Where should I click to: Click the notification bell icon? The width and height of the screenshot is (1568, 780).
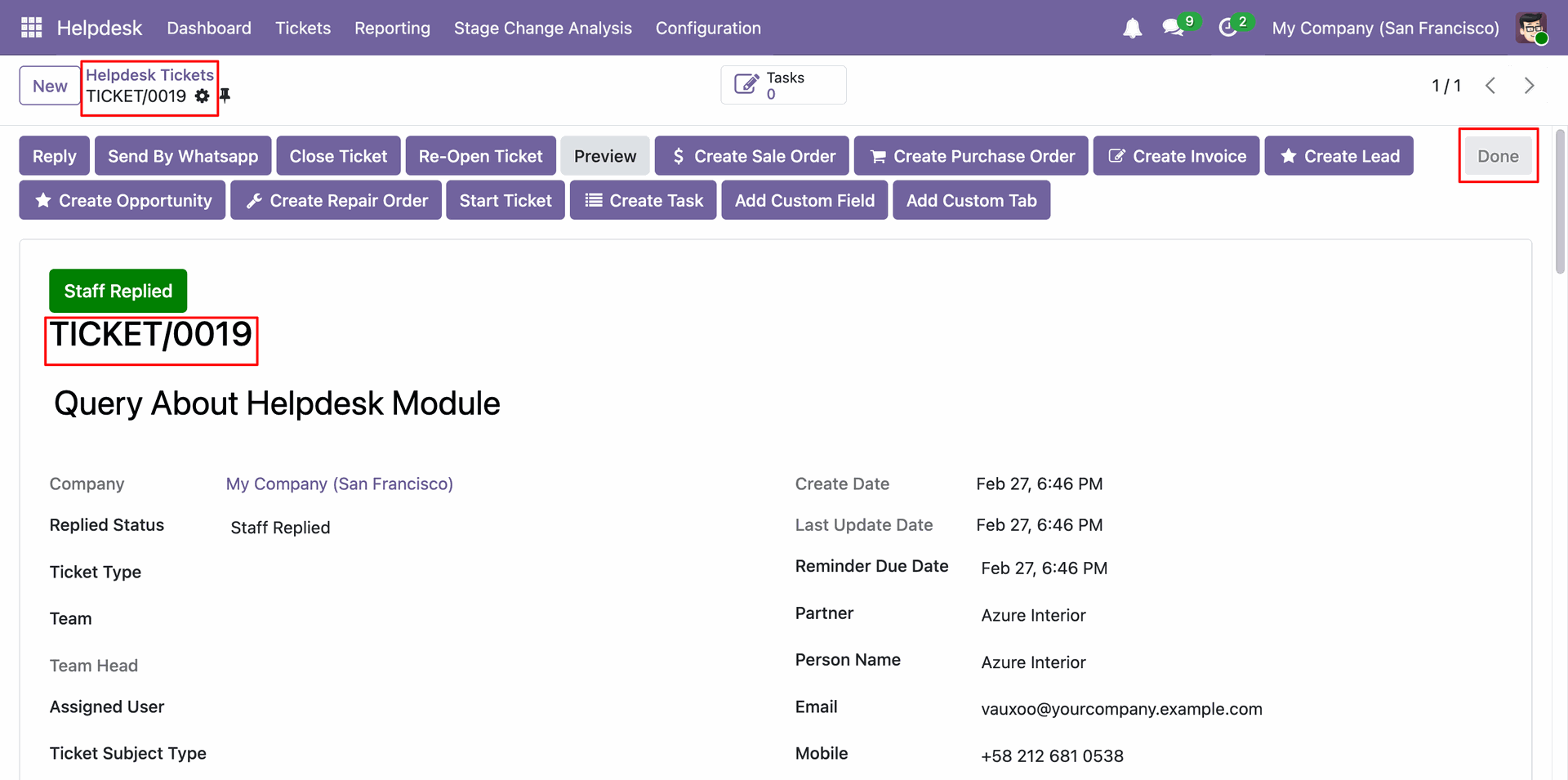click(1132, 29)
